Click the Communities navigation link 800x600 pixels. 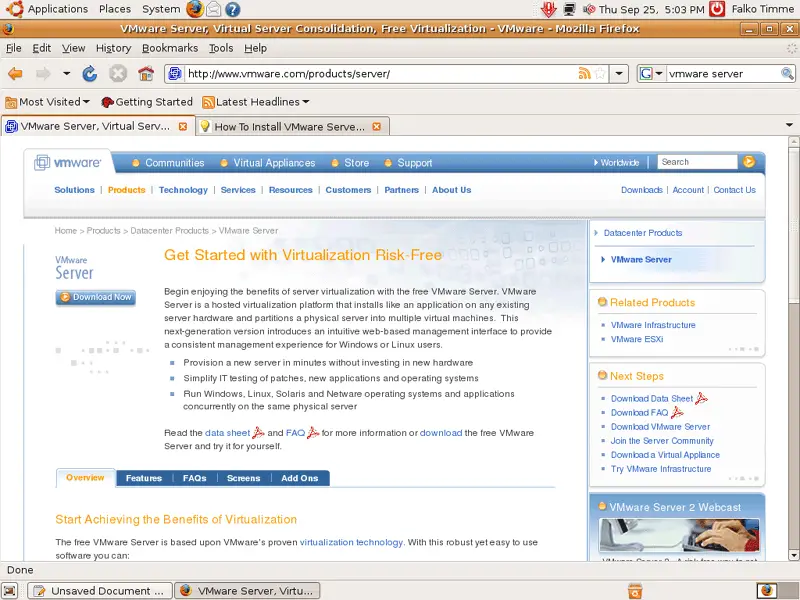174,163
